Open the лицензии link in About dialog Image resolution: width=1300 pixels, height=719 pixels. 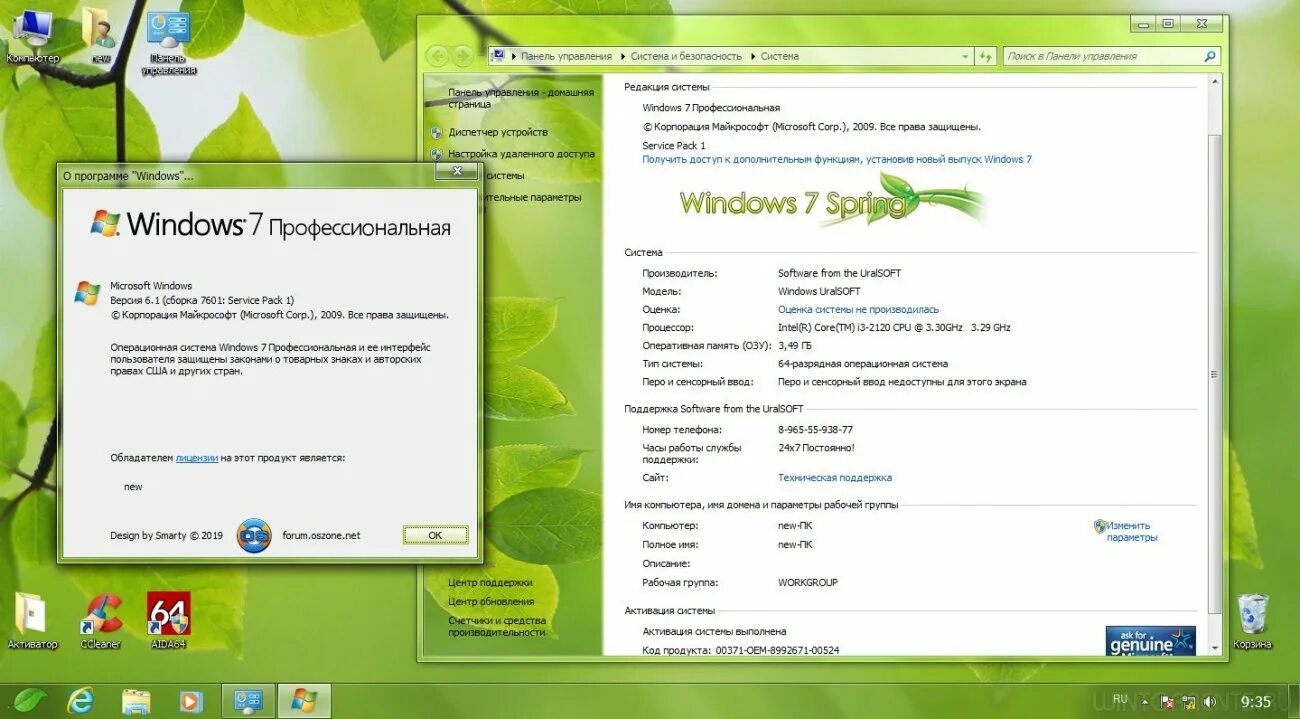click(x=197, y=457)
